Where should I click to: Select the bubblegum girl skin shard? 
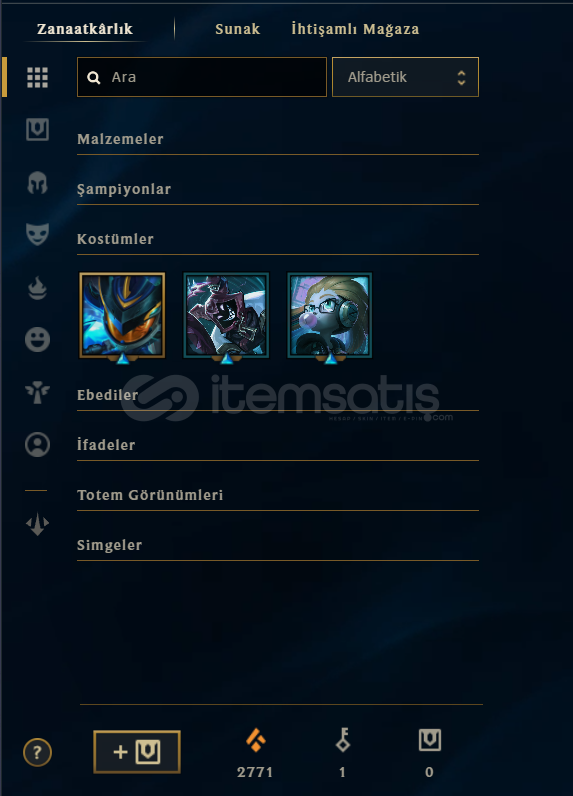pyautogui.click(x=330, y=316)
